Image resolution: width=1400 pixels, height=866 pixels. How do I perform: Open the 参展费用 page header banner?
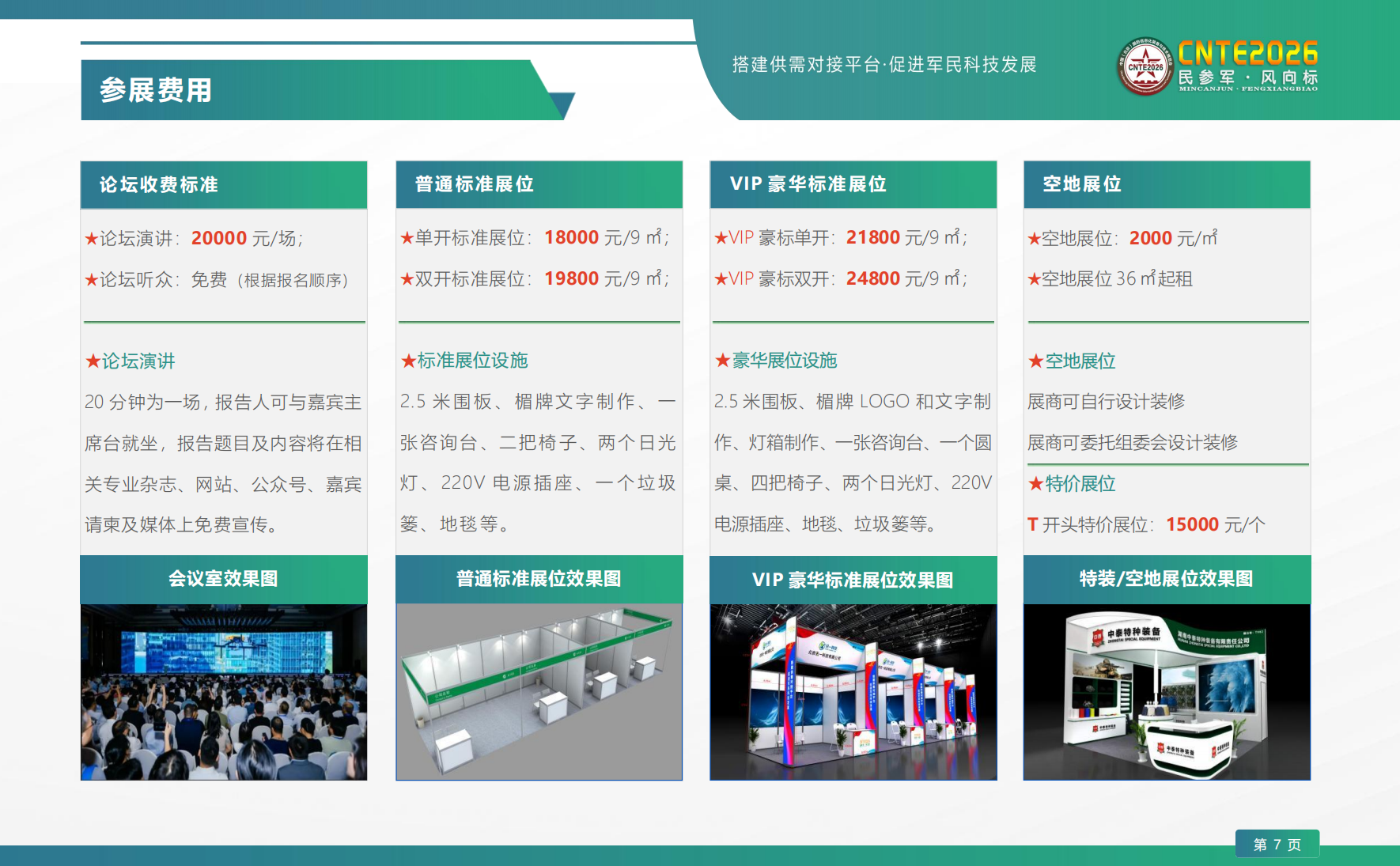154,93
